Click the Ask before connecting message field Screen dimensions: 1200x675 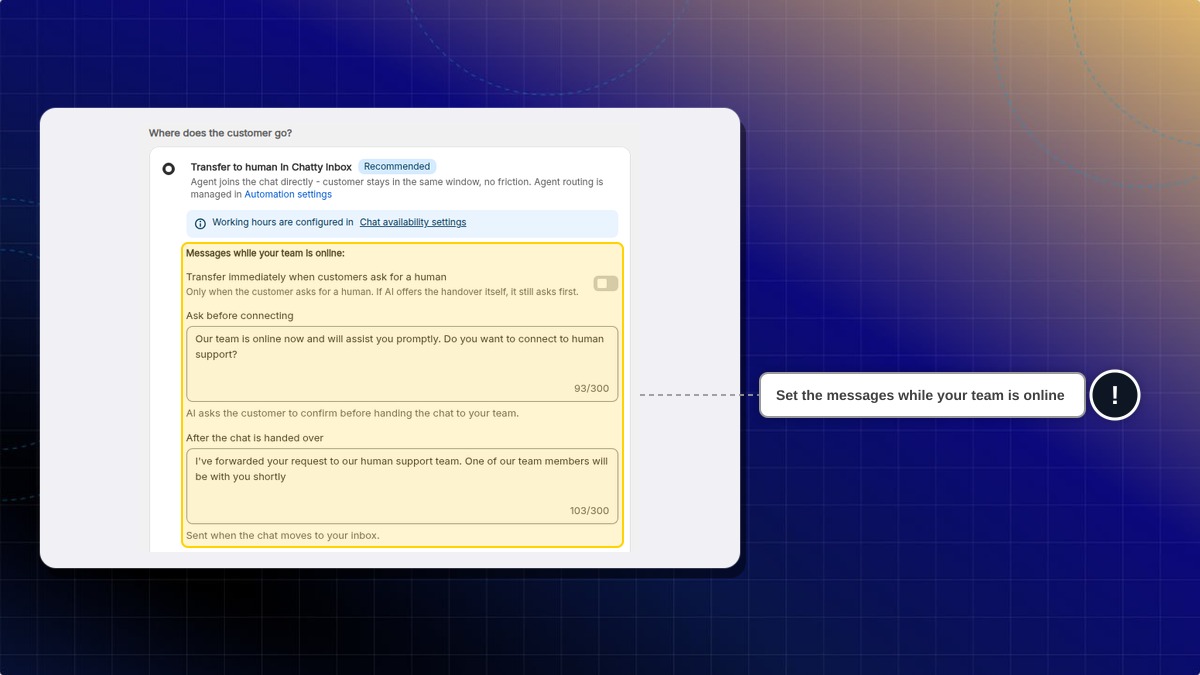[402, 364]
